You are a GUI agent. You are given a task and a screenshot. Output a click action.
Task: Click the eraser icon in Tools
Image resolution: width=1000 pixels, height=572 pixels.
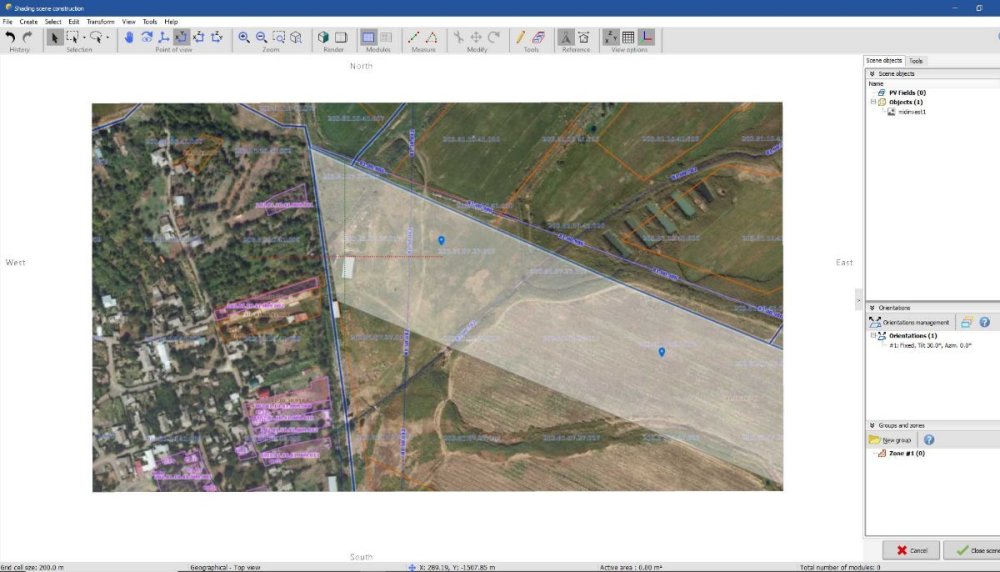(539, 37)
